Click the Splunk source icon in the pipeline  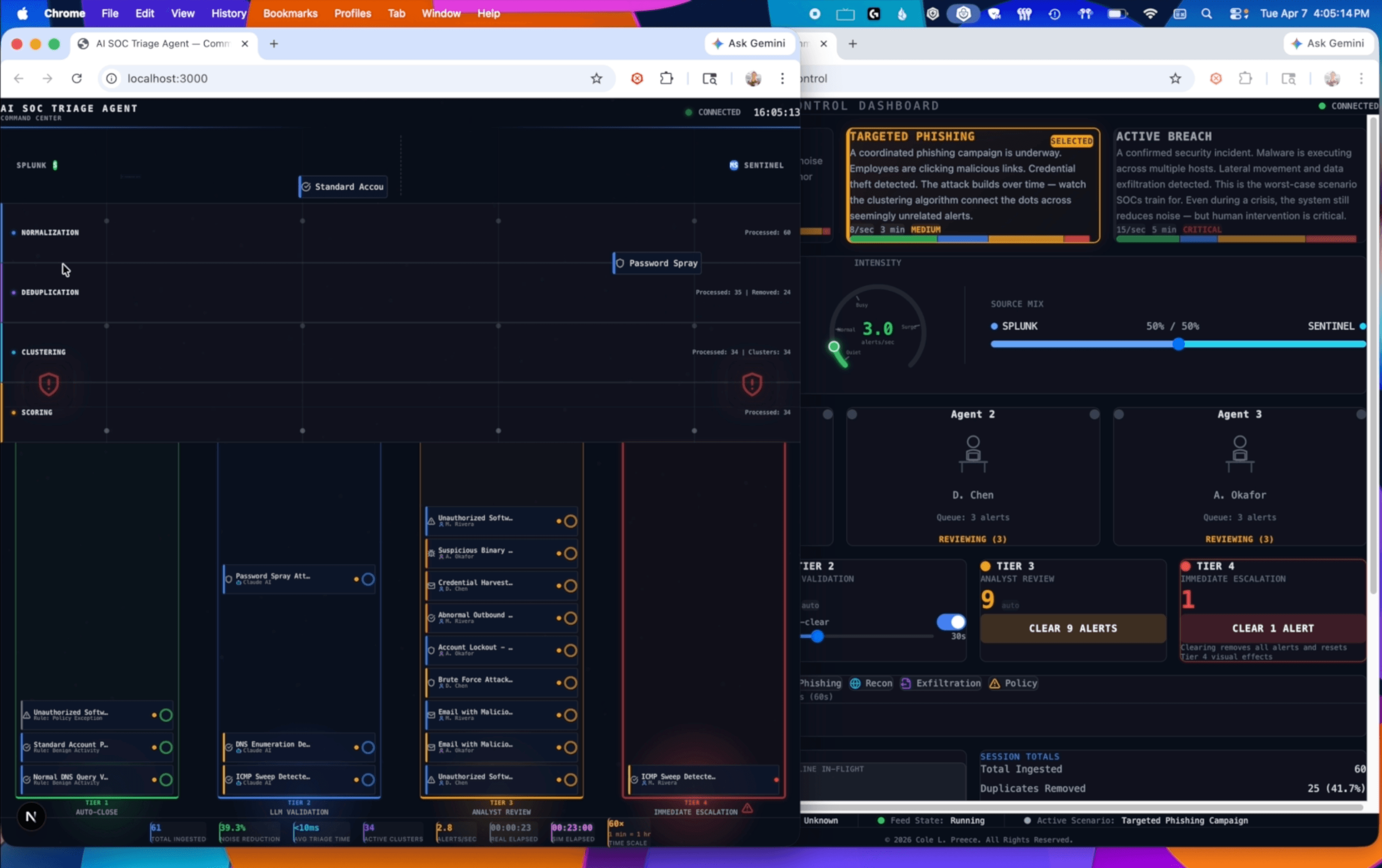(55, 165)
